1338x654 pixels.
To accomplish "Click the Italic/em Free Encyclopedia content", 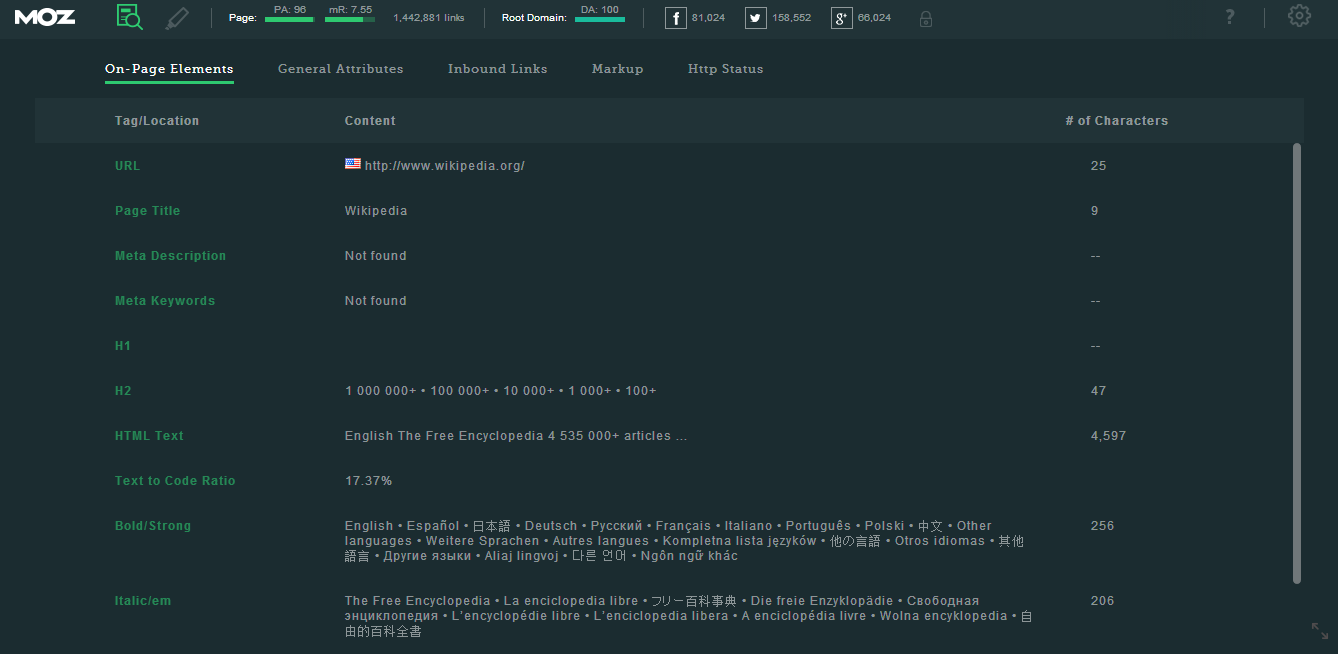I will click(689, 616).
